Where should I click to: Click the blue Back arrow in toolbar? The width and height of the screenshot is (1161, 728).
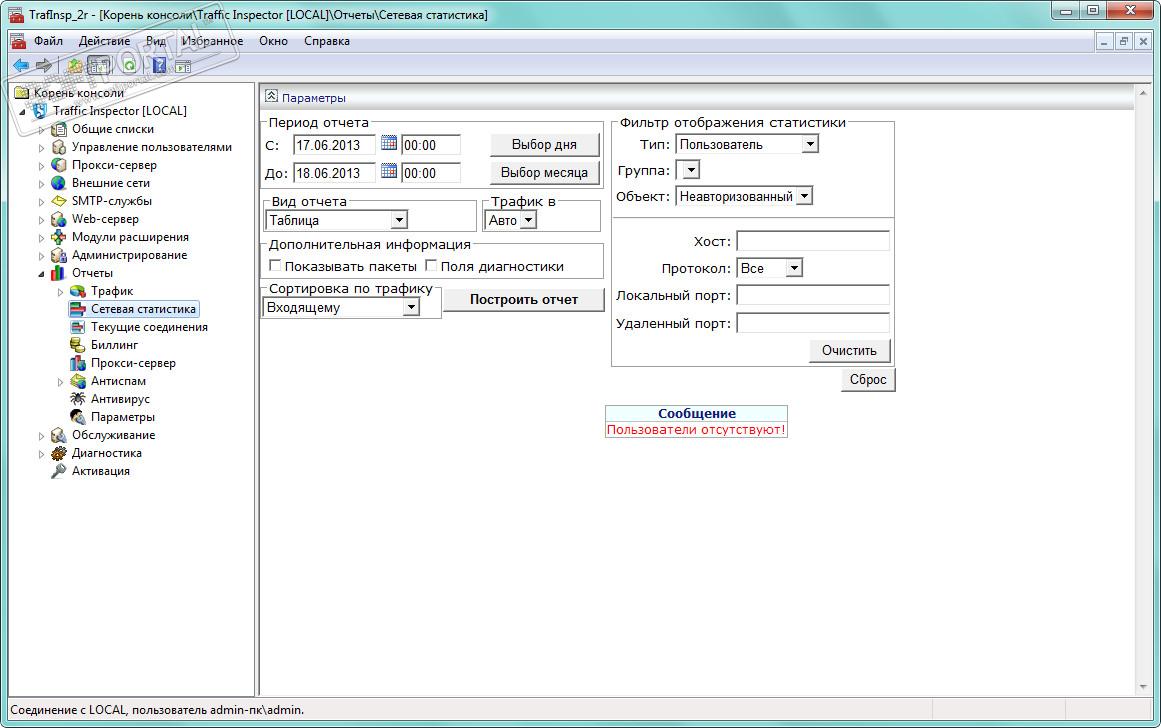21,65
